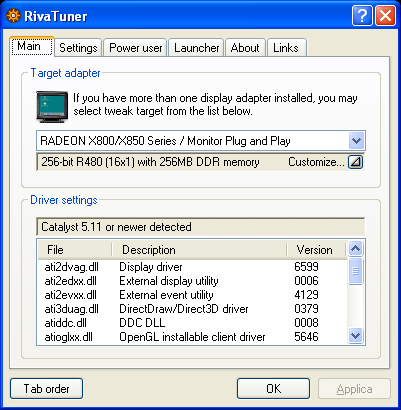The image size is (401, 410).
Task: Select the ati2dvag.dll row
Action: pyautogui.click(x=192, y=267)
